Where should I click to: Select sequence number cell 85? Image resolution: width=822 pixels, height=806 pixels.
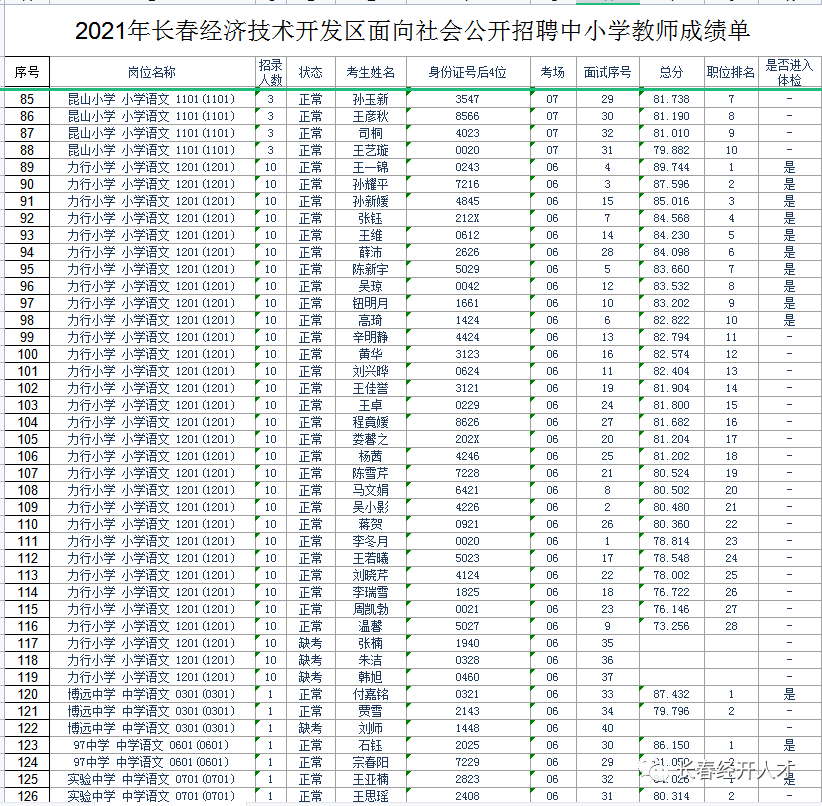27,99
